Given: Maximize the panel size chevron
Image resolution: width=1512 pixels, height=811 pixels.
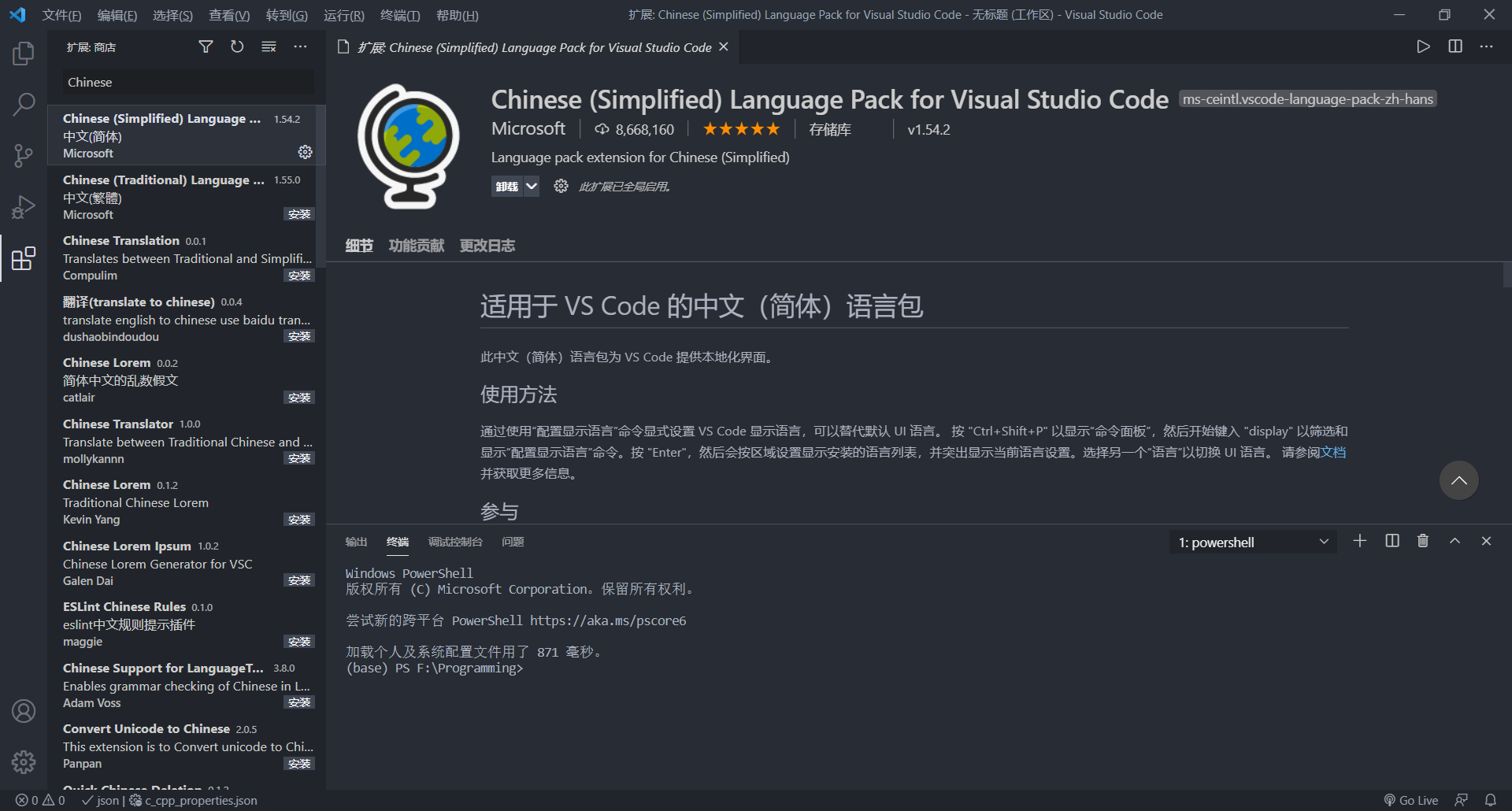Looking at the screenshot, I should tap(1455, 541).
